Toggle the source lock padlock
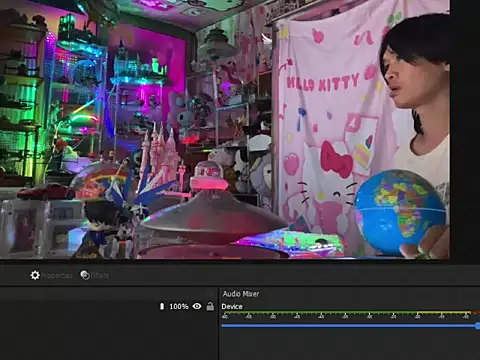The height and width of the screenshot is (360, 480). pos(210,306)
